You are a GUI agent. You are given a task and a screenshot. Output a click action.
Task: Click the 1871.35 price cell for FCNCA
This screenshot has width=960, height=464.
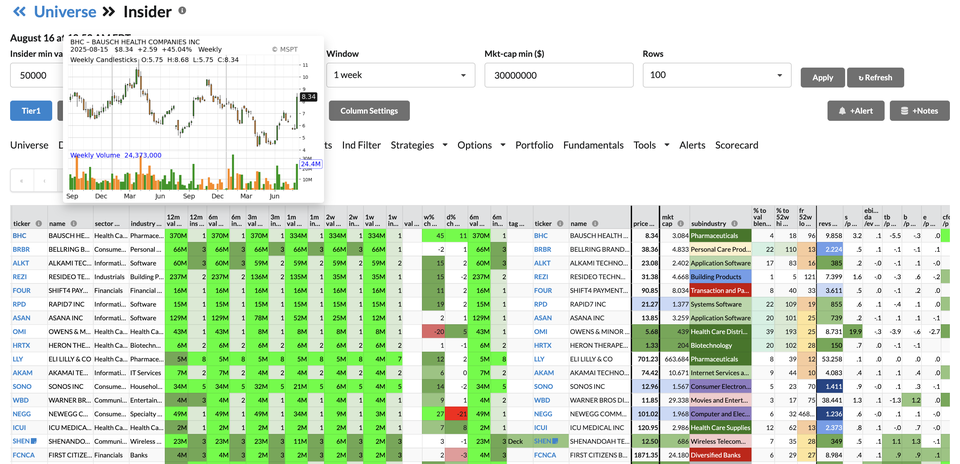pyautogui.click(x=645, y=455)
